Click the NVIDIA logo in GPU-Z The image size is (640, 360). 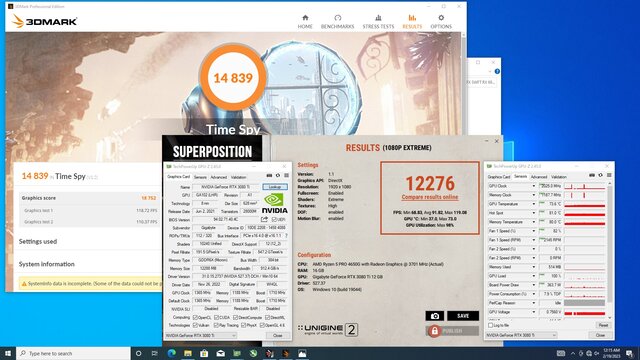point(274,203)
